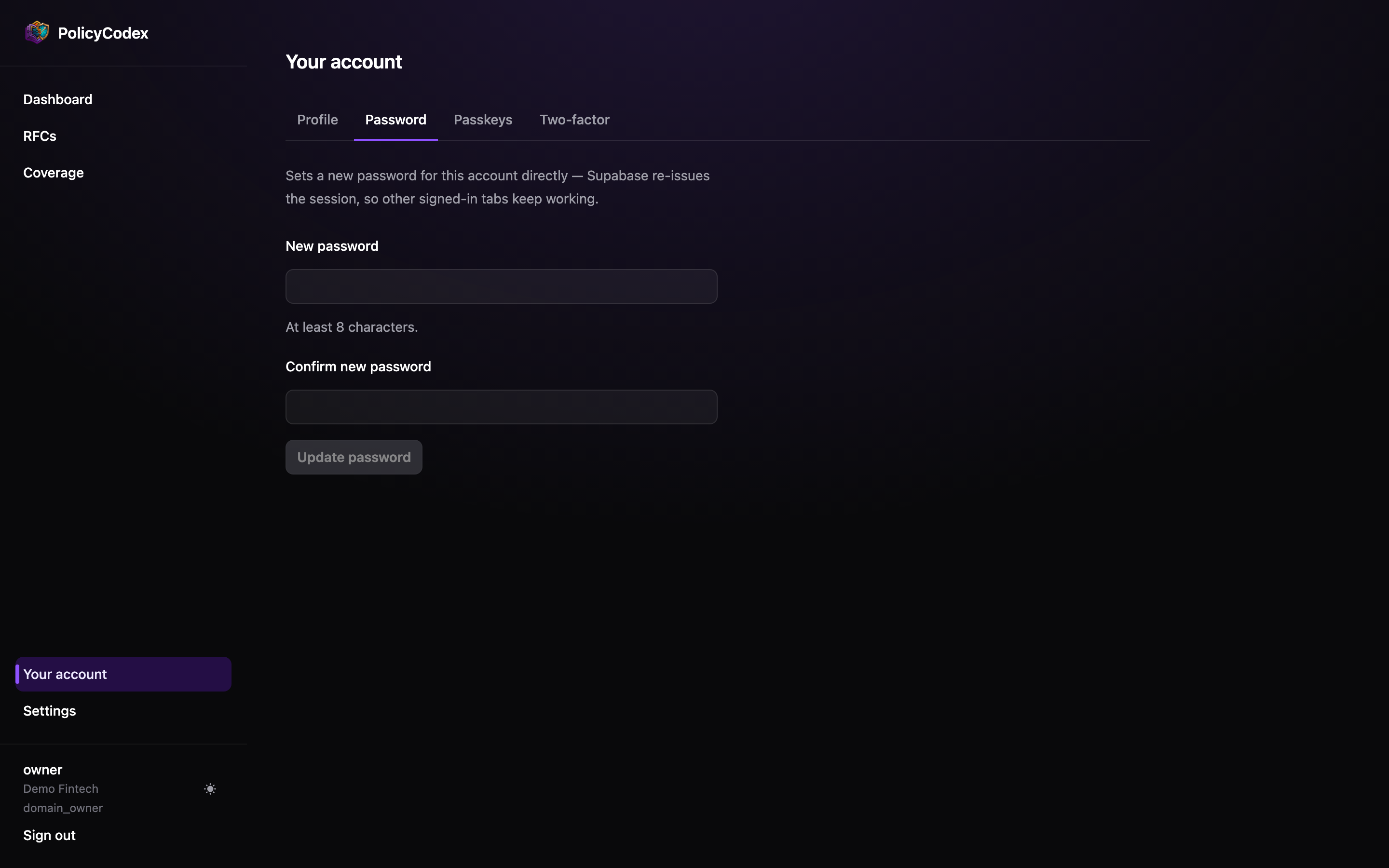This screenshot has height=868, width=1389.
Task: Open the Dashboard page
Action: [57, 99]
